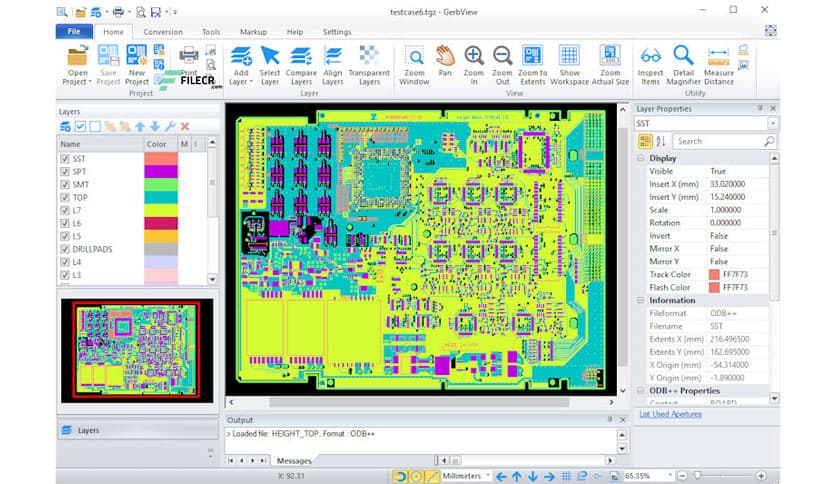Open the SST layer selector dropdown

pyautogui.click(x=773, y=123)
